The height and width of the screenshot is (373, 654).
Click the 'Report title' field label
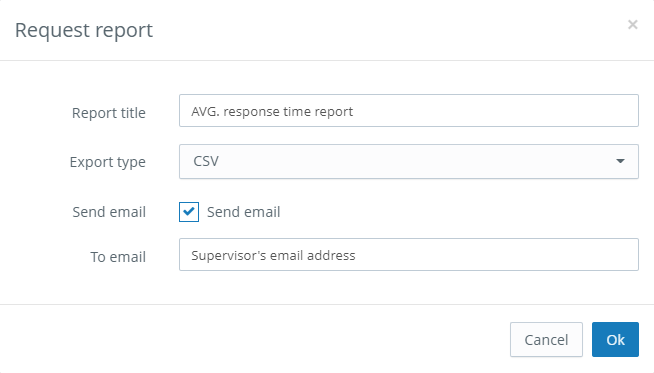pos(108,113)
